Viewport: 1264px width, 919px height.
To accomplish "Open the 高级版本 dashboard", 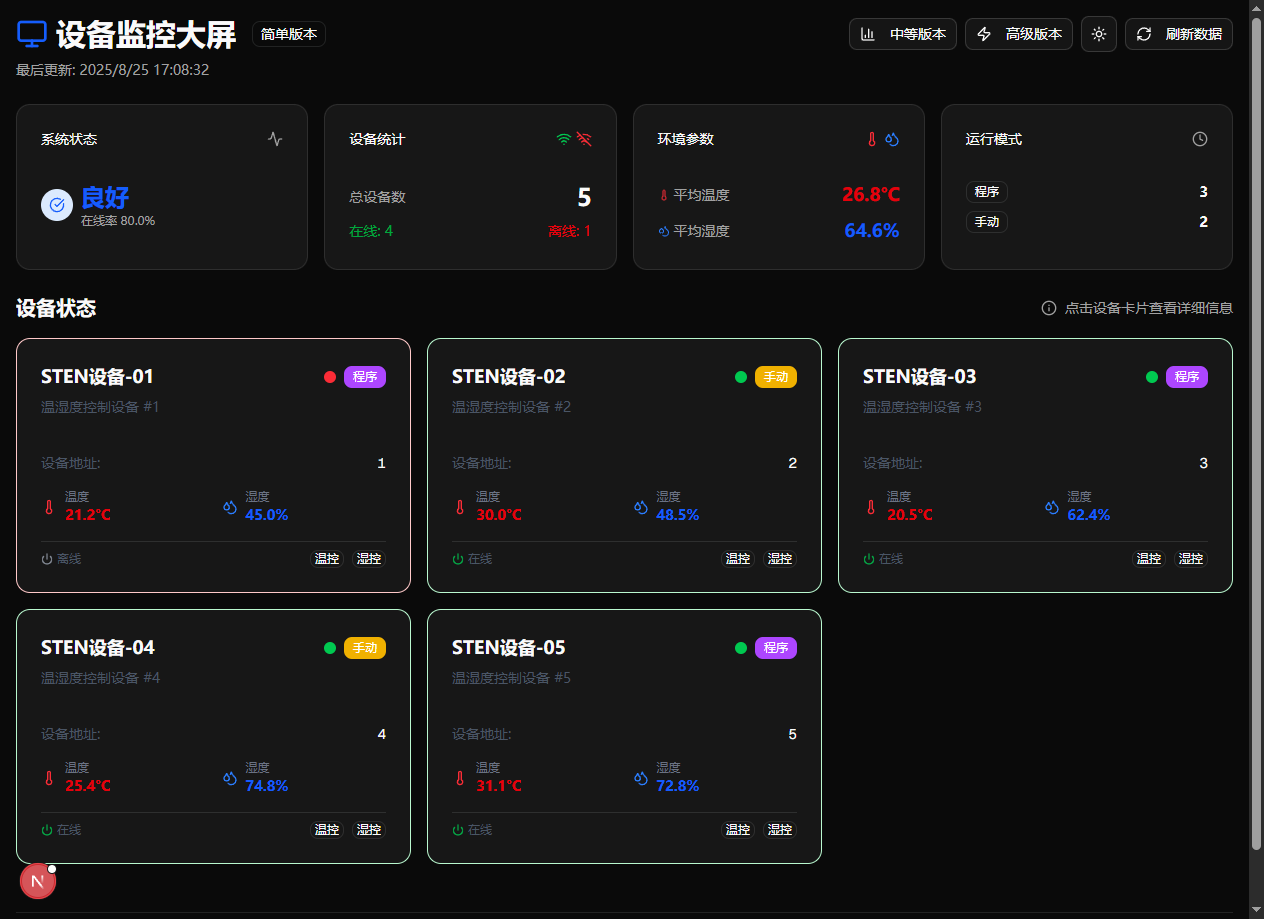I will pos(1018,34).
